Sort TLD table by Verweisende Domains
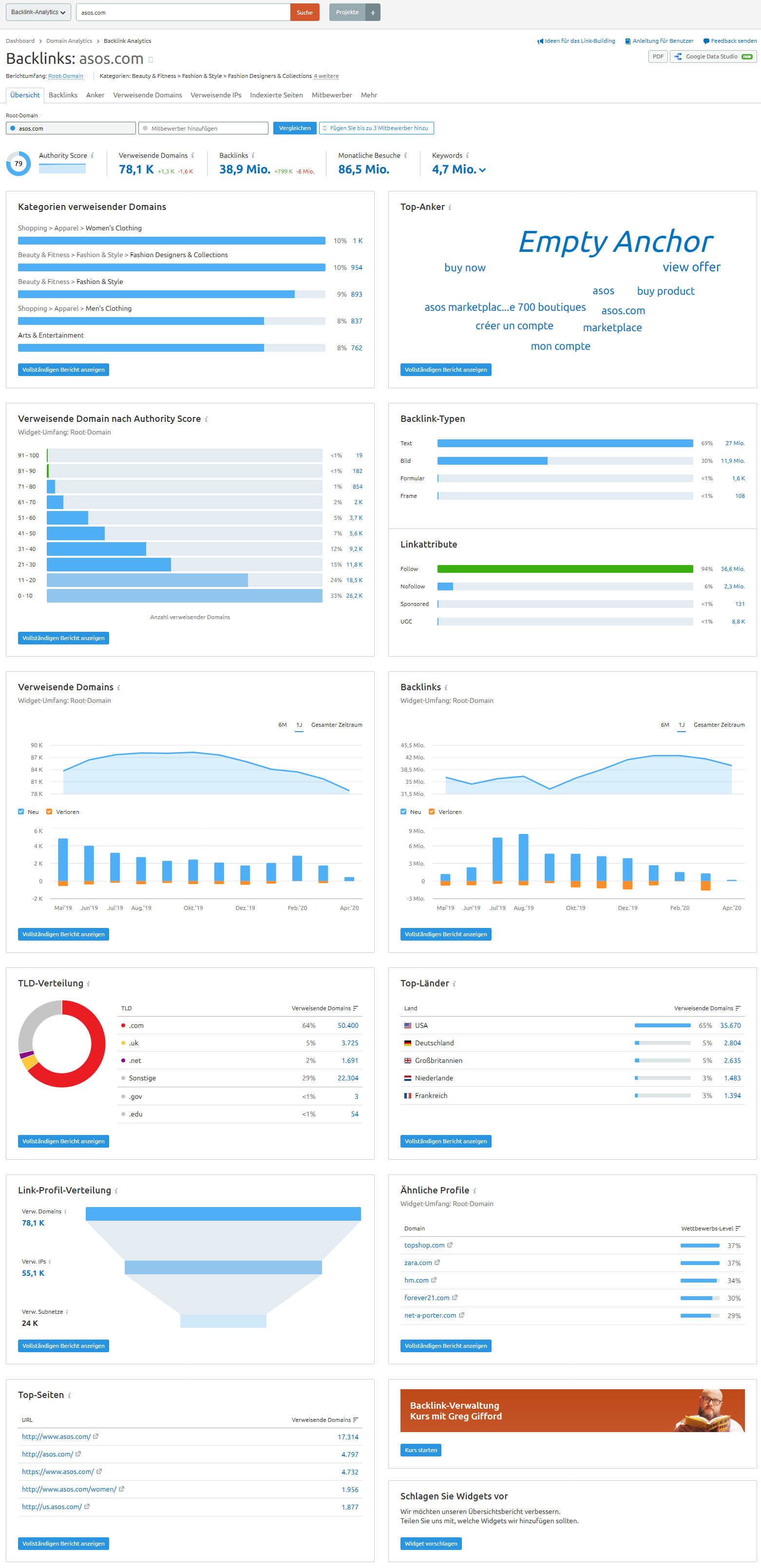The width and height of the screenshot is (761, 1568). coord(325,1009)
